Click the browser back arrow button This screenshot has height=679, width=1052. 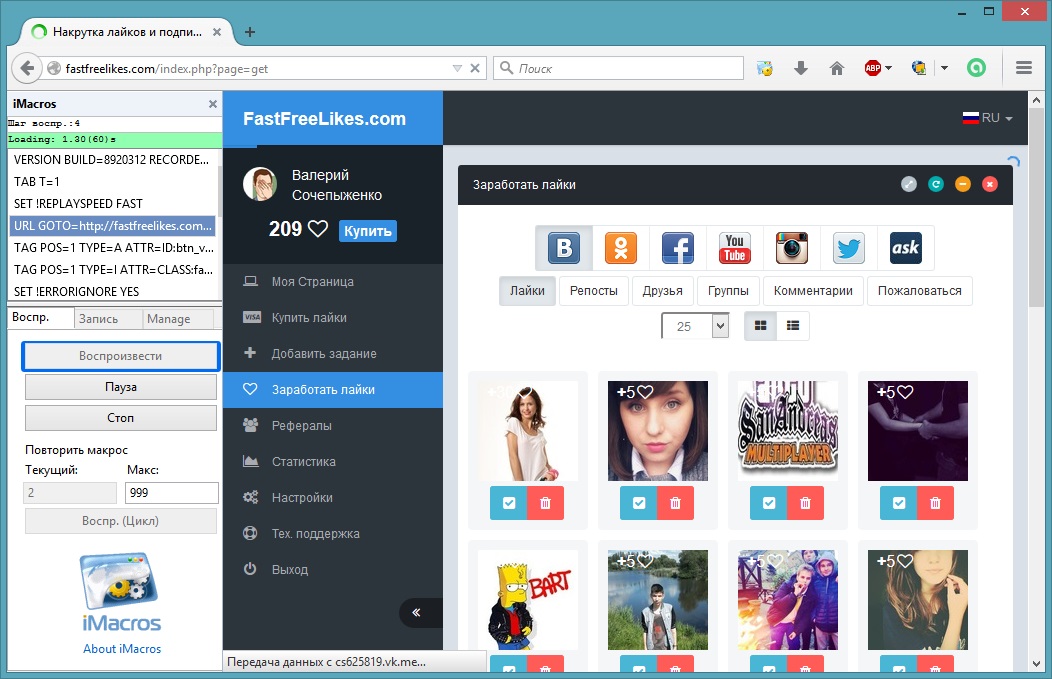(27, 68)
